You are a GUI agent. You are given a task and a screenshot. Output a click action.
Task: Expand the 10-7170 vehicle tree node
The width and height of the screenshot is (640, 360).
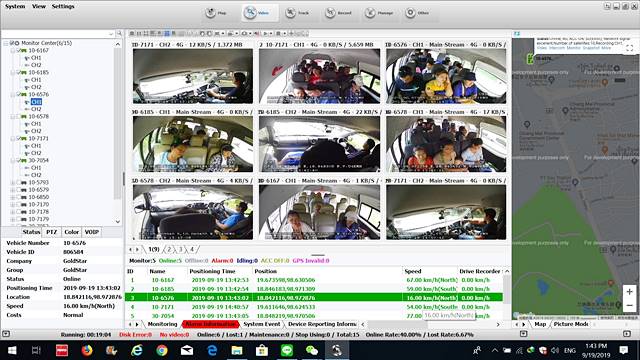pyautogui.click(x=13, y=204)
